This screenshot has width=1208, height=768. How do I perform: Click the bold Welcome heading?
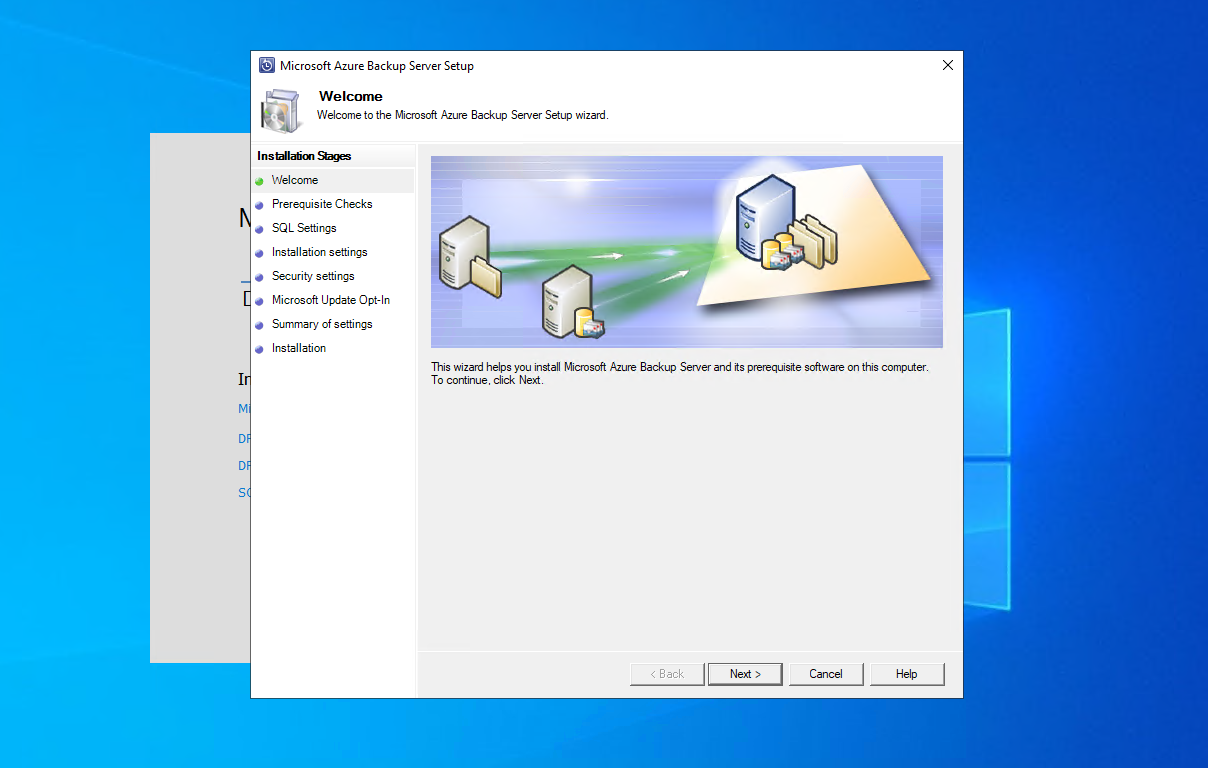click(x=351, y=97)
